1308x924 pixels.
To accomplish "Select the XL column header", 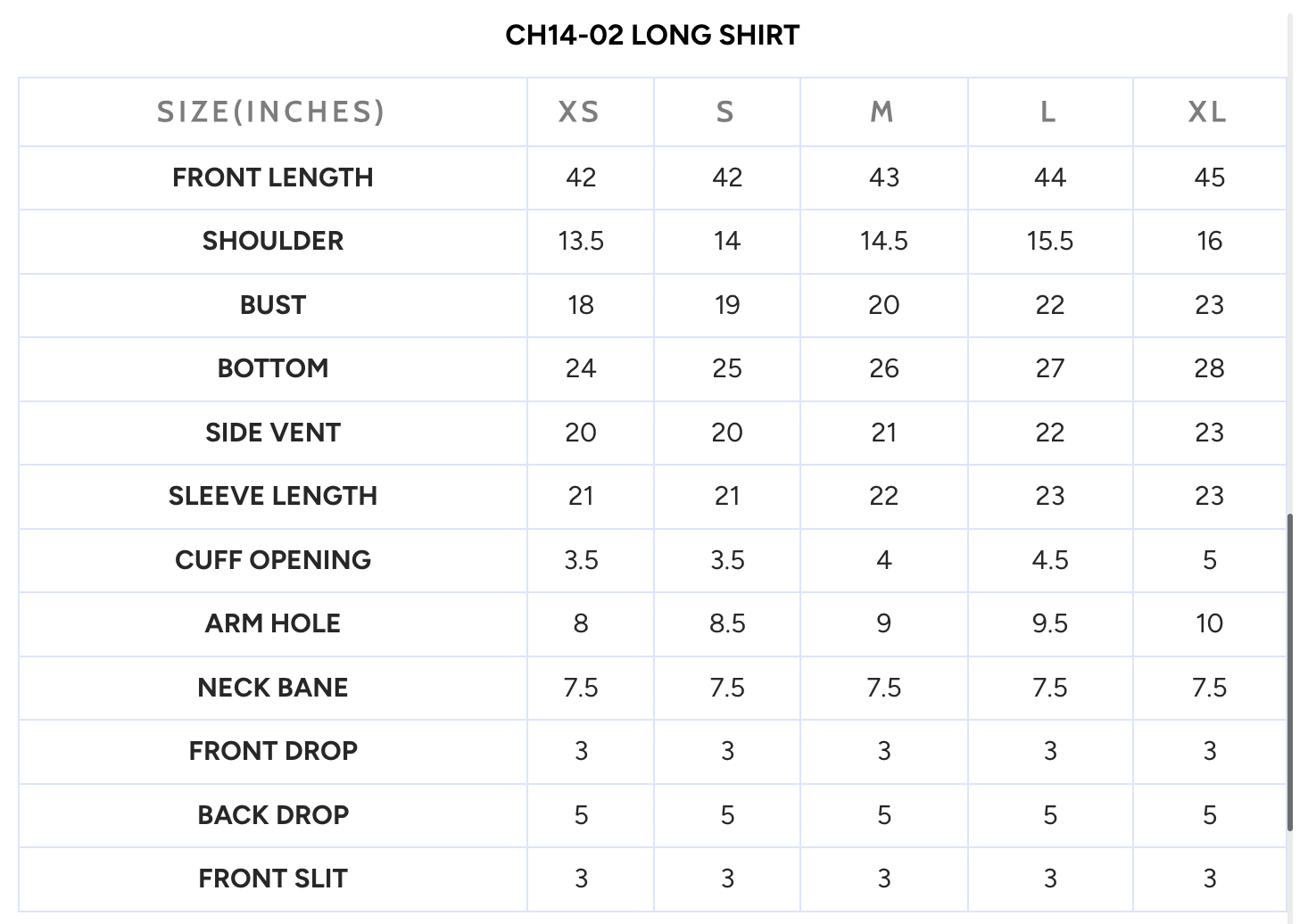I will click(x=1207, y=112).
